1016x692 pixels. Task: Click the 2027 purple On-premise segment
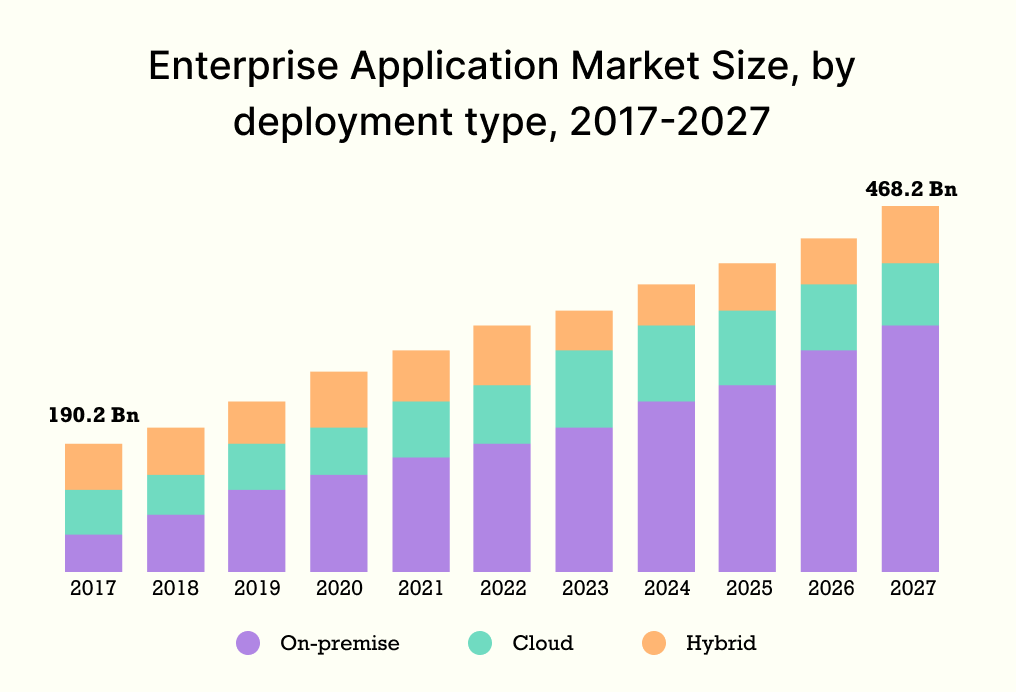(910, 448)
